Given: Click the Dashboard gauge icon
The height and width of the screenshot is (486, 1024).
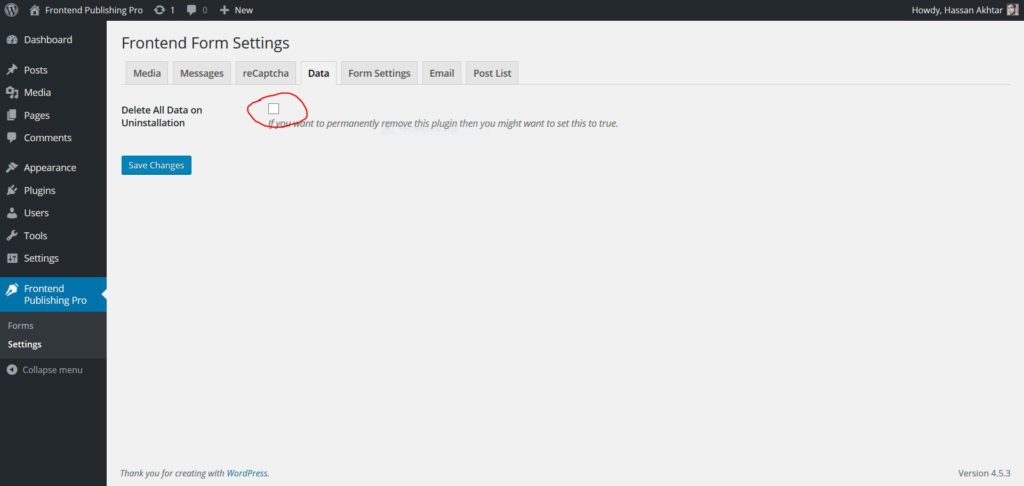Looking at the screenshot, I should (x=12, y=40).
